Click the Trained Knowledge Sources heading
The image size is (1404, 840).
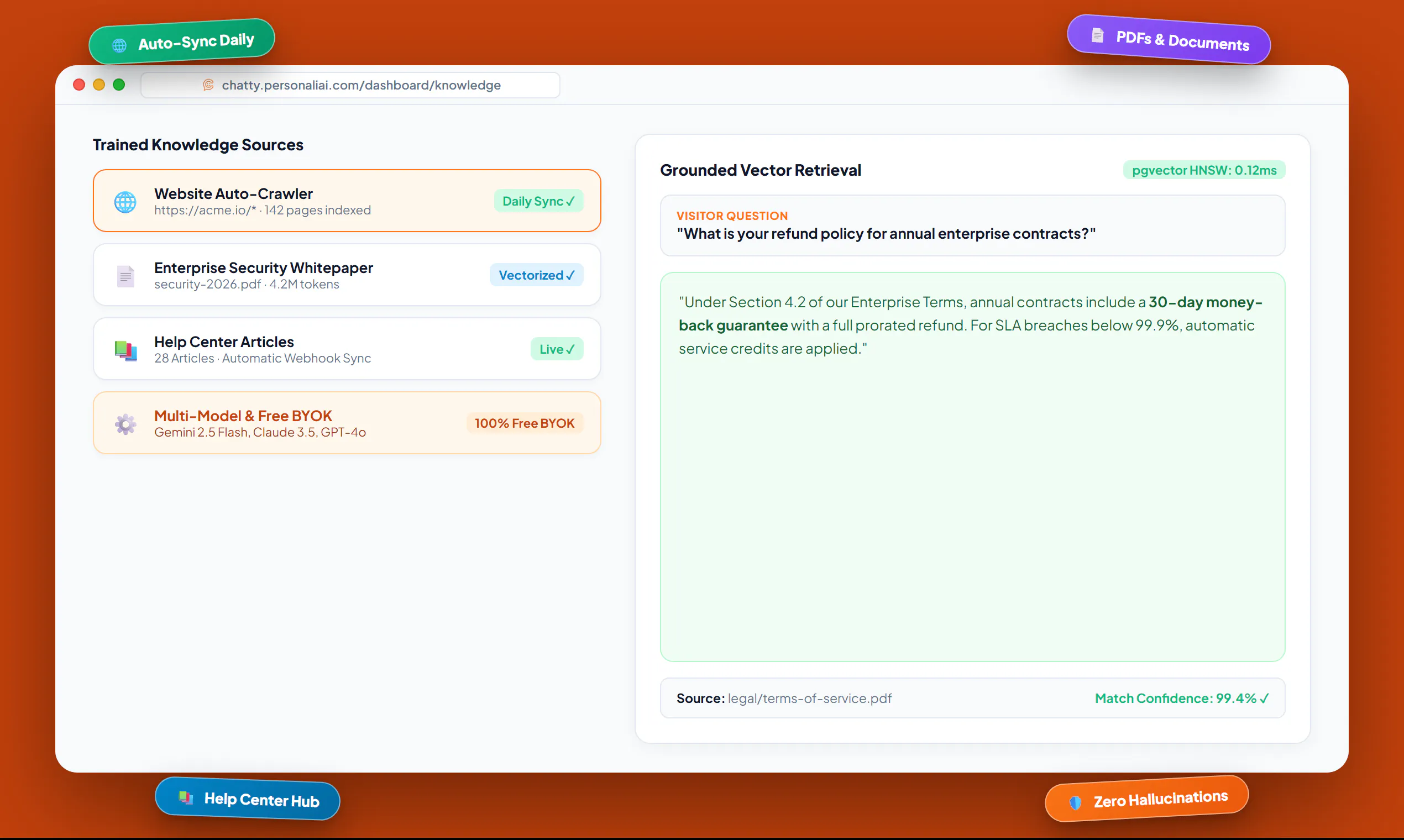pyautogui.click(x=198, y=145)
